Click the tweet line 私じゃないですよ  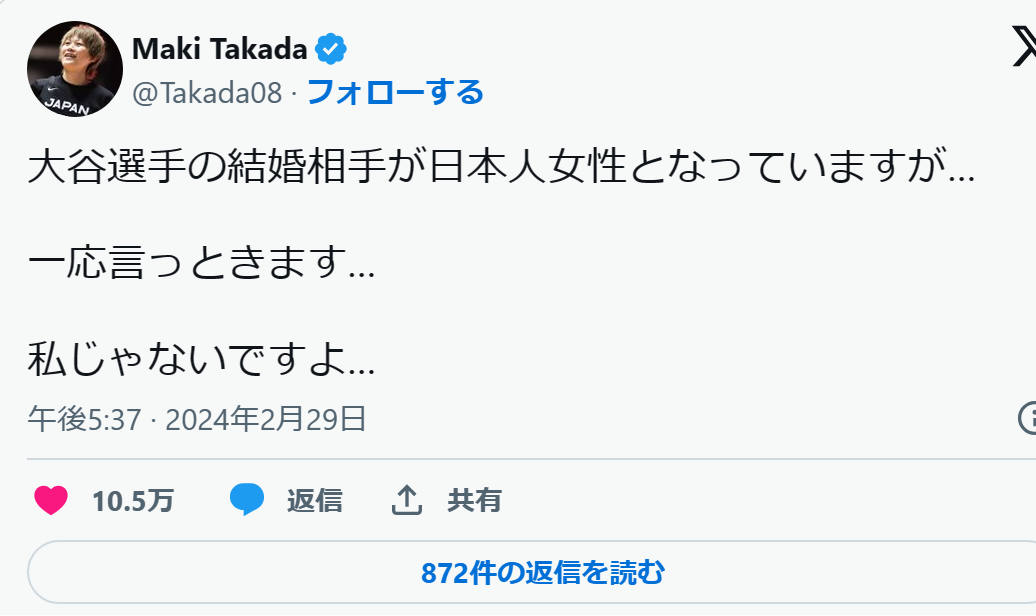pyautogui.click(x=202, y=358)
